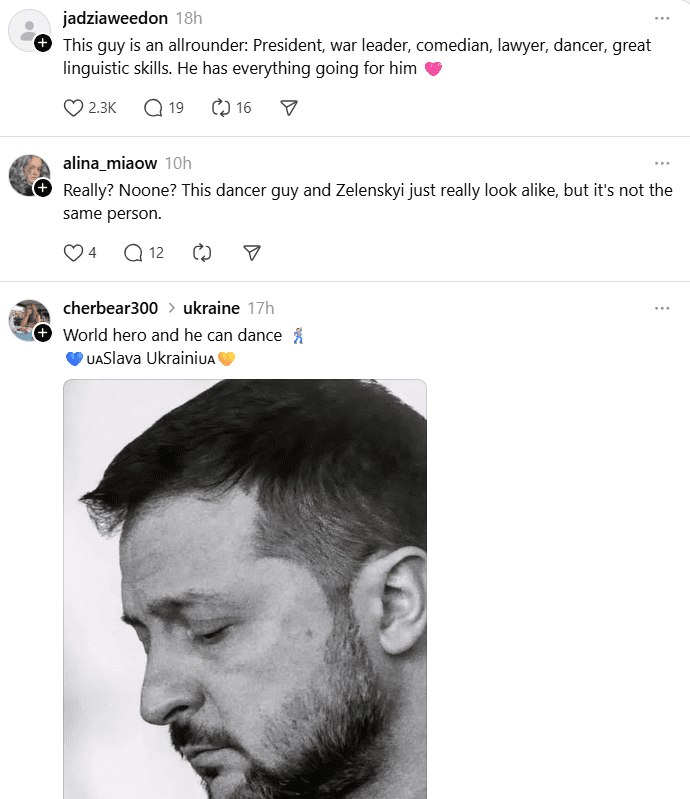Open the comments on alina_miaow's post
The height and width of the screenshot is (799, 690).
pos(133,253)
